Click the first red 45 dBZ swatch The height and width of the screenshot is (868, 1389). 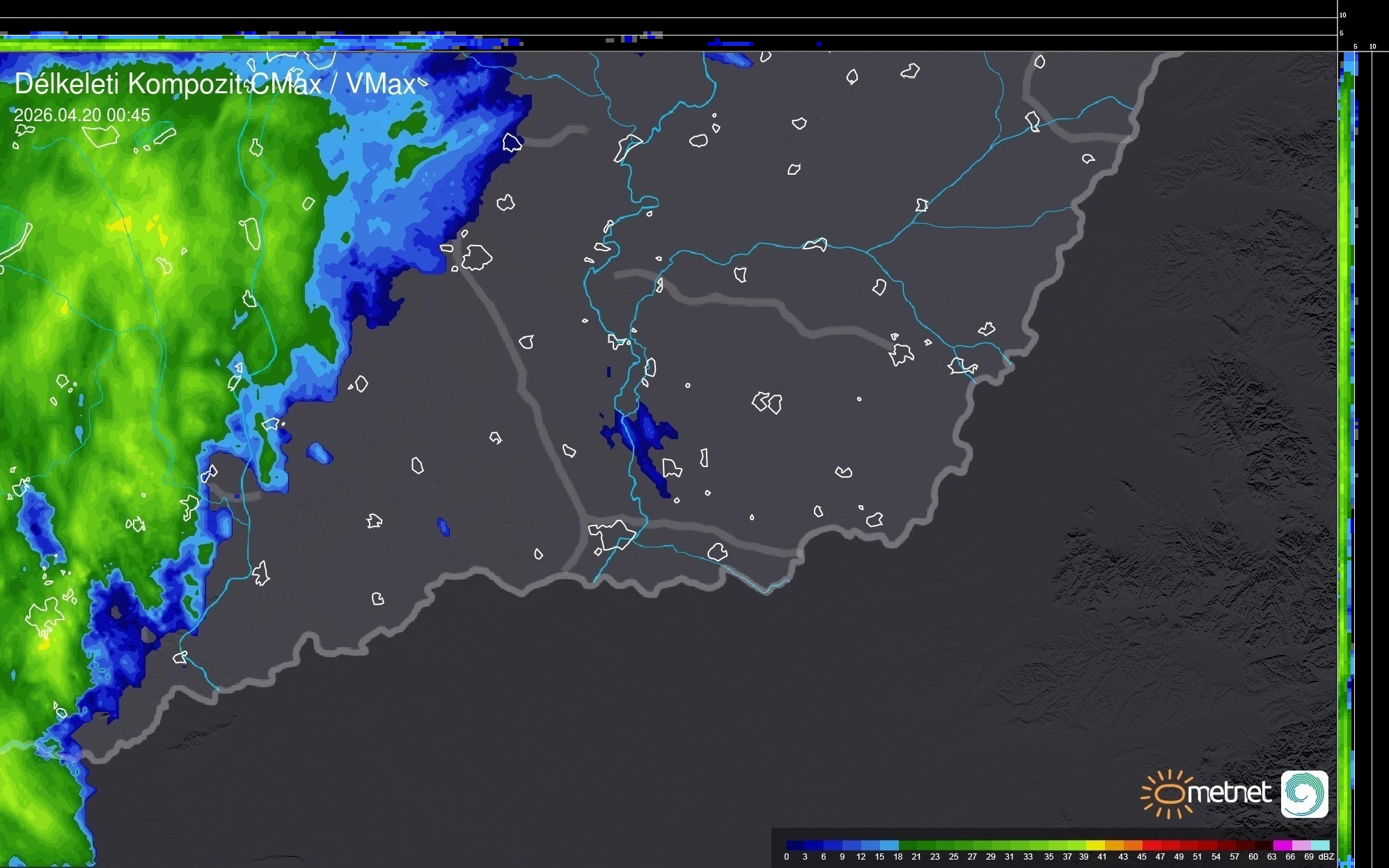coord(1152,845)
